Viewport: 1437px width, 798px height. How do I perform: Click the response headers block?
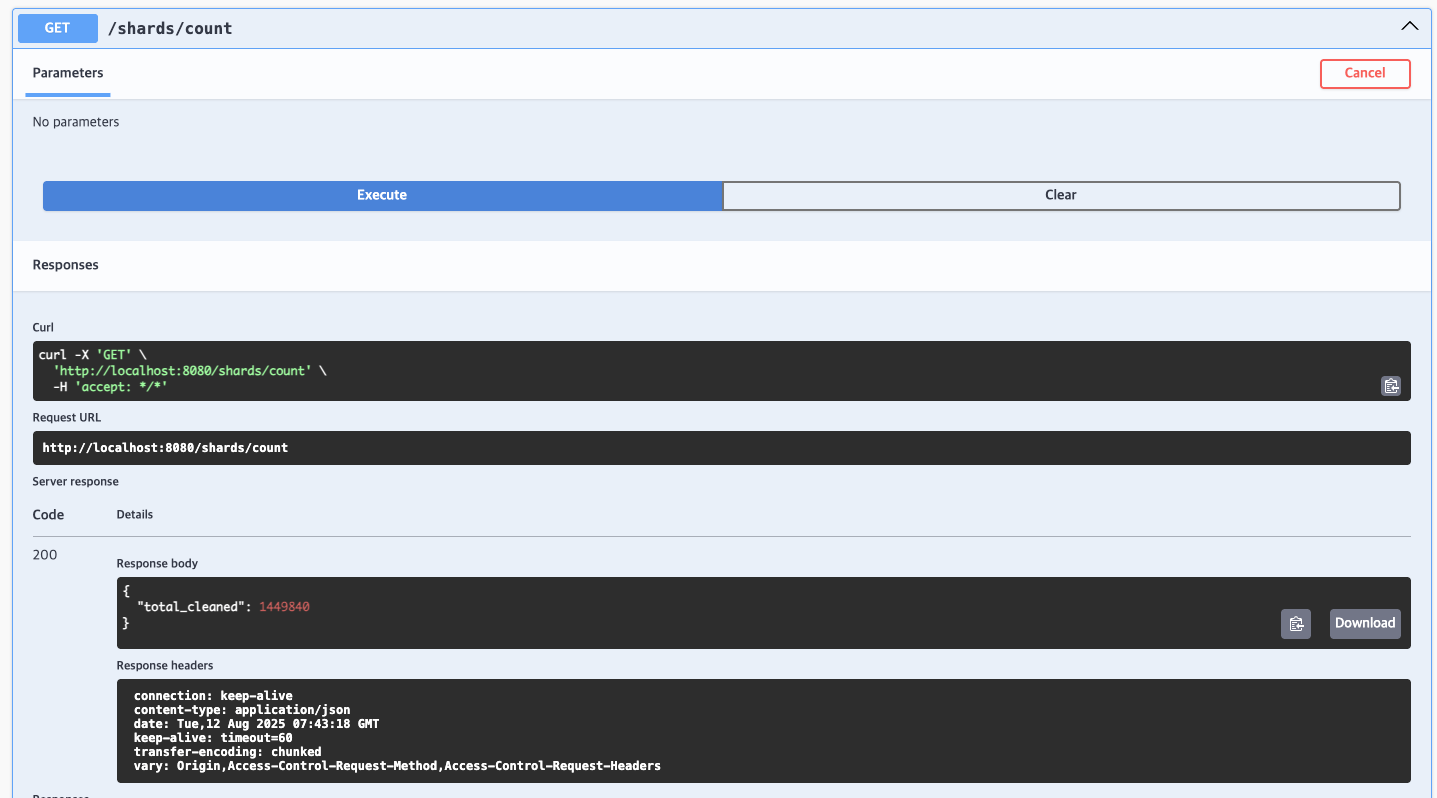click(x=764, y=731)
